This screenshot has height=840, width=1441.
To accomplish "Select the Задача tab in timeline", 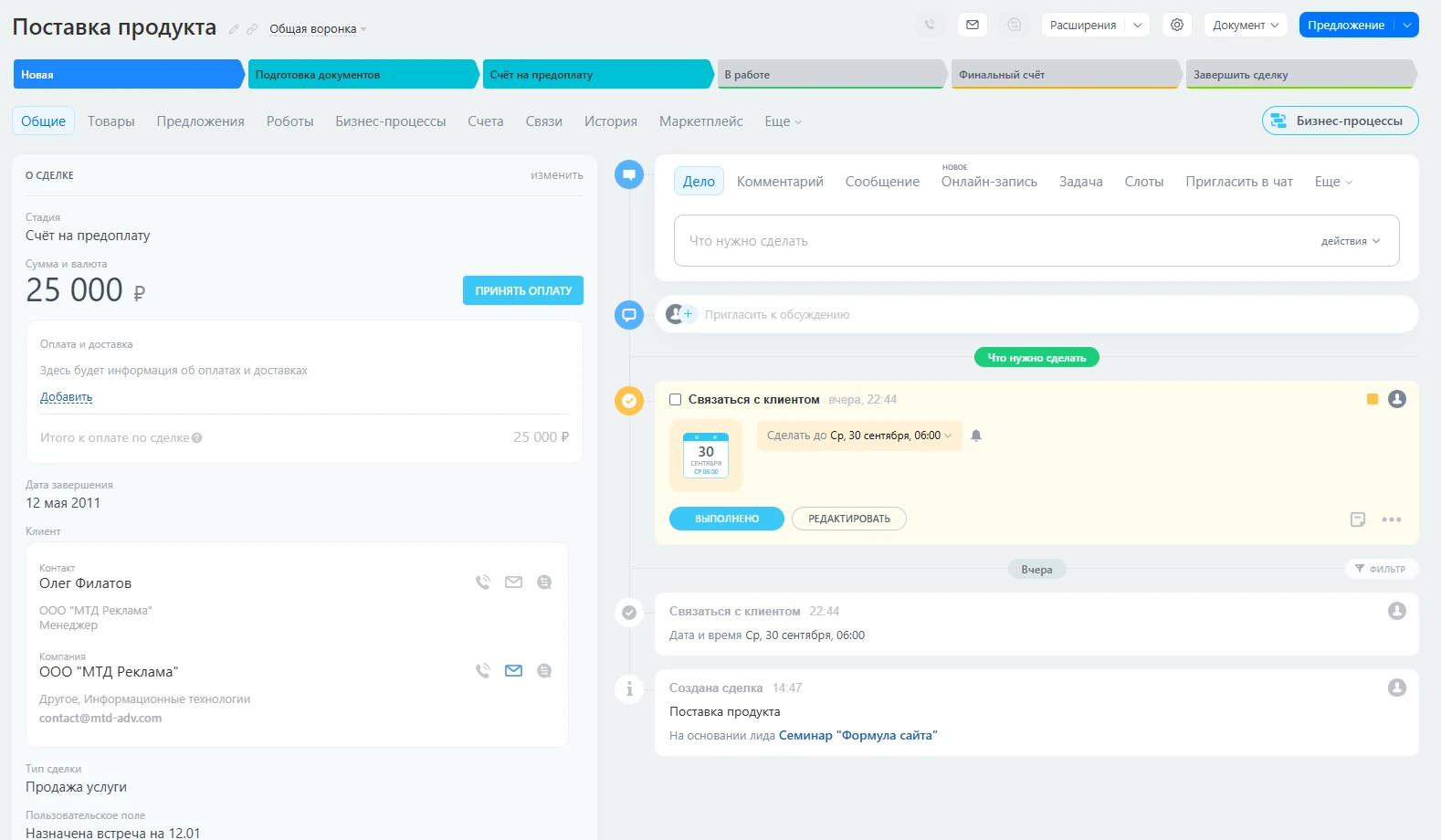I will pyautogui.click(x=1081, y=182).
